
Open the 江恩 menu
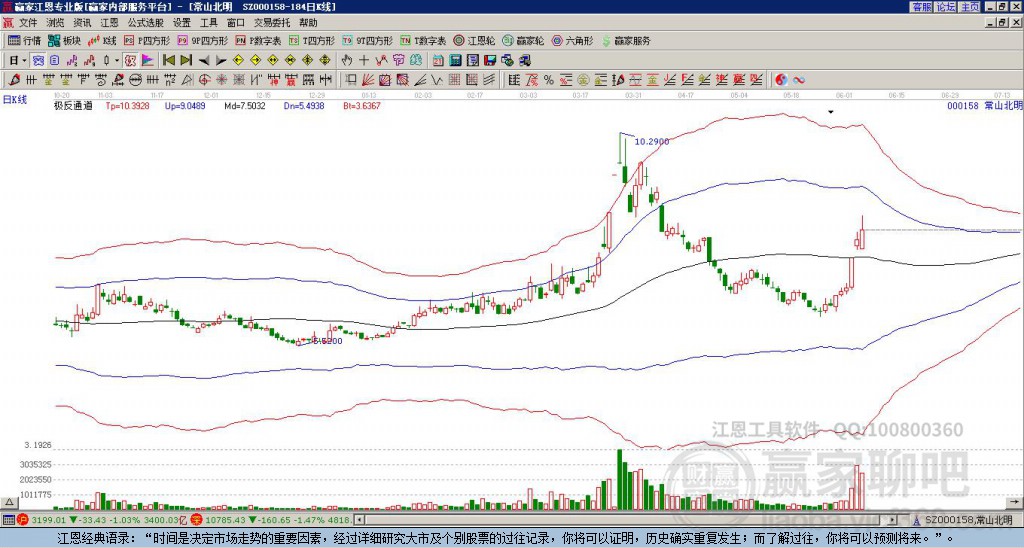click(109, 23)
